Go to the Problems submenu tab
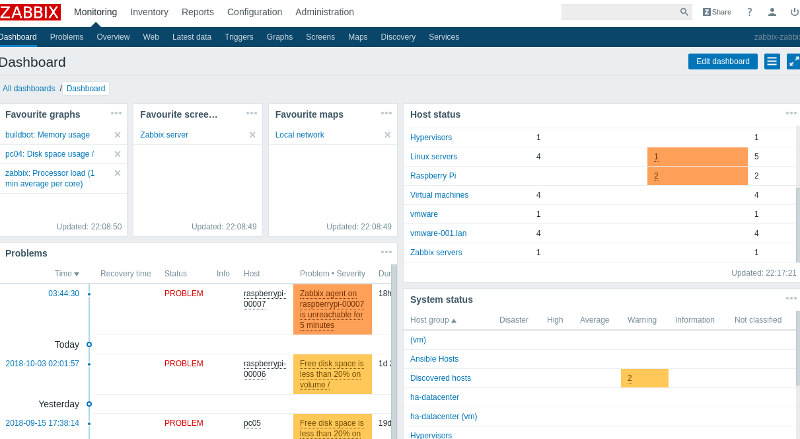The height and width of the screenshot is (439, 800). tap(66, 37)
